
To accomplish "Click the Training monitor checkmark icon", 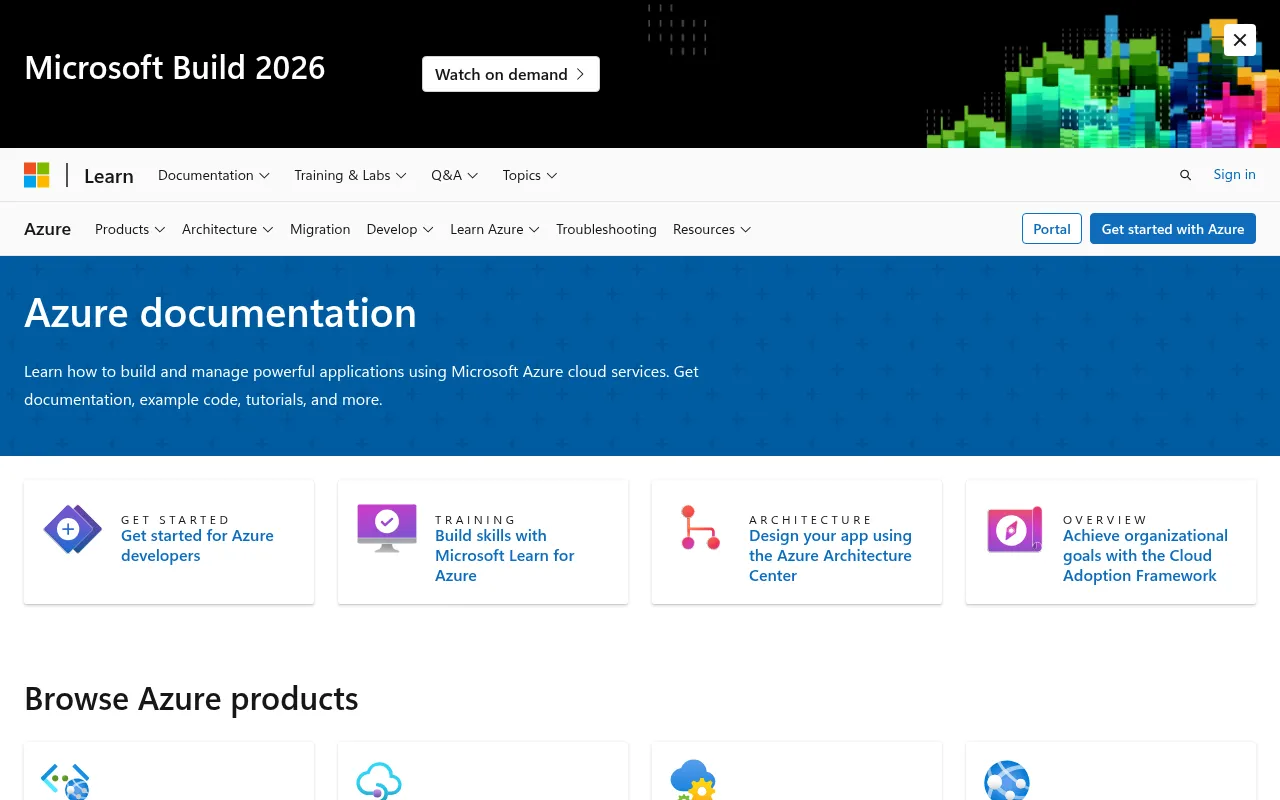I will [x=387, y=528].
